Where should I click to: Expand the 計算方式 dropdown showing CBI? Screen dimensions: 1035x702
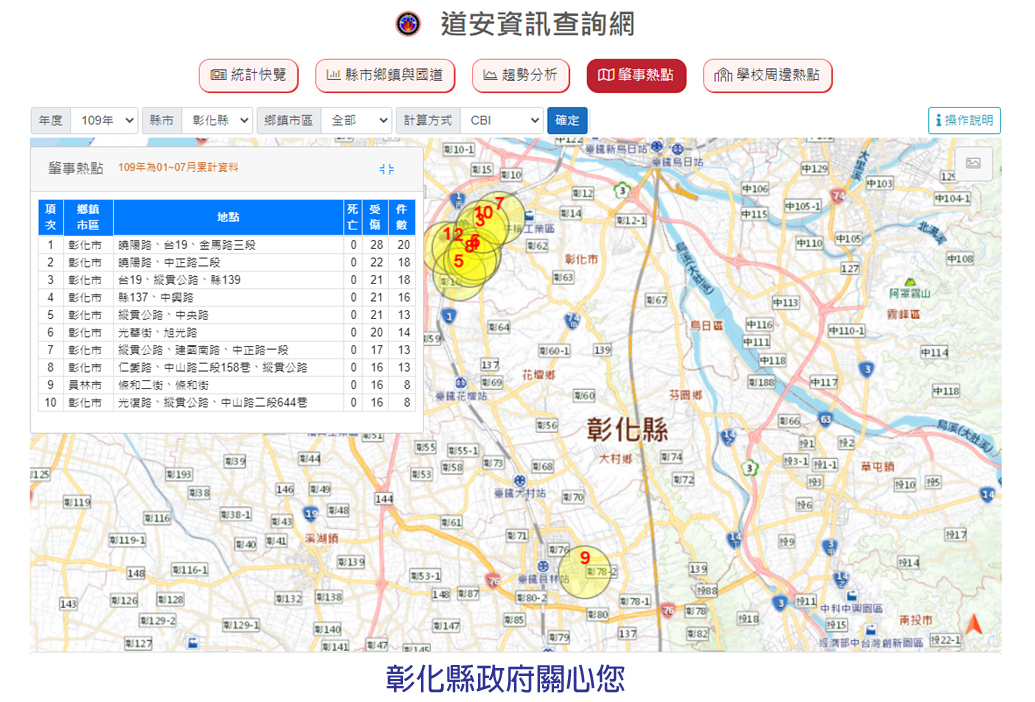tap(501, 120)
